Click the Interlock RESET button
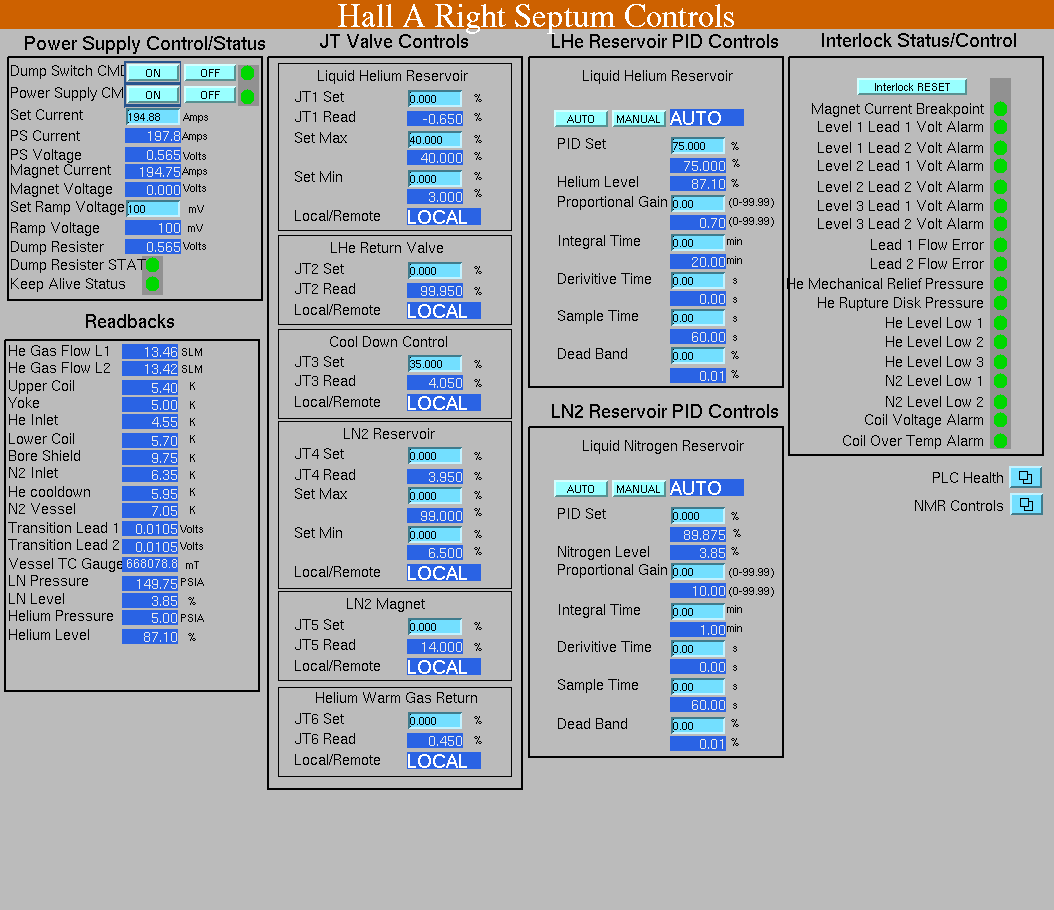This screenshot has width=1054, height=910. (x=911, y=87)
